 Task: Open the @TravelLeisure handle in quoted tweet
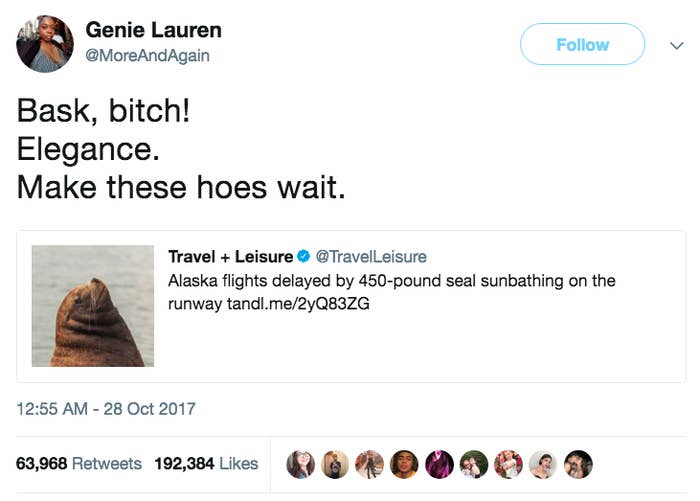coord(371,257)
